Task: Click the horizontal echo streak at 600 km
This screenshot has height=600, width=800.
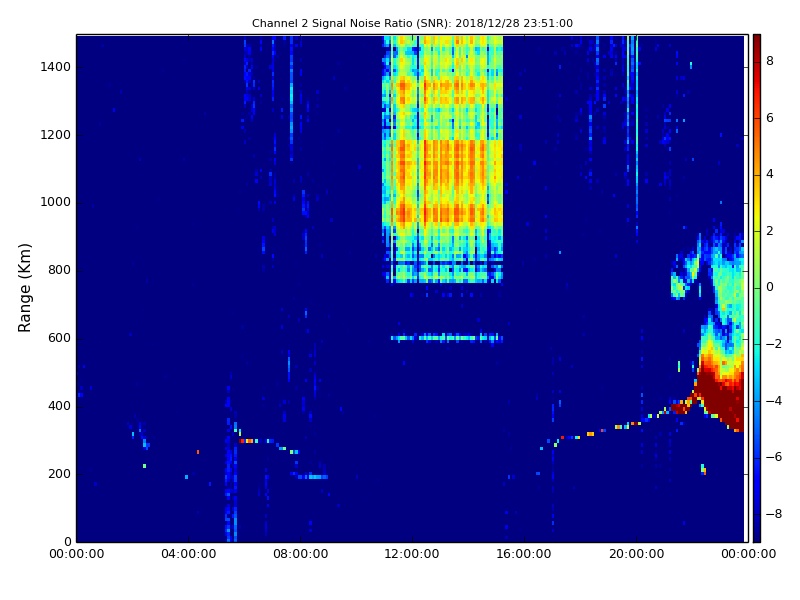Action: pos(447,338)
